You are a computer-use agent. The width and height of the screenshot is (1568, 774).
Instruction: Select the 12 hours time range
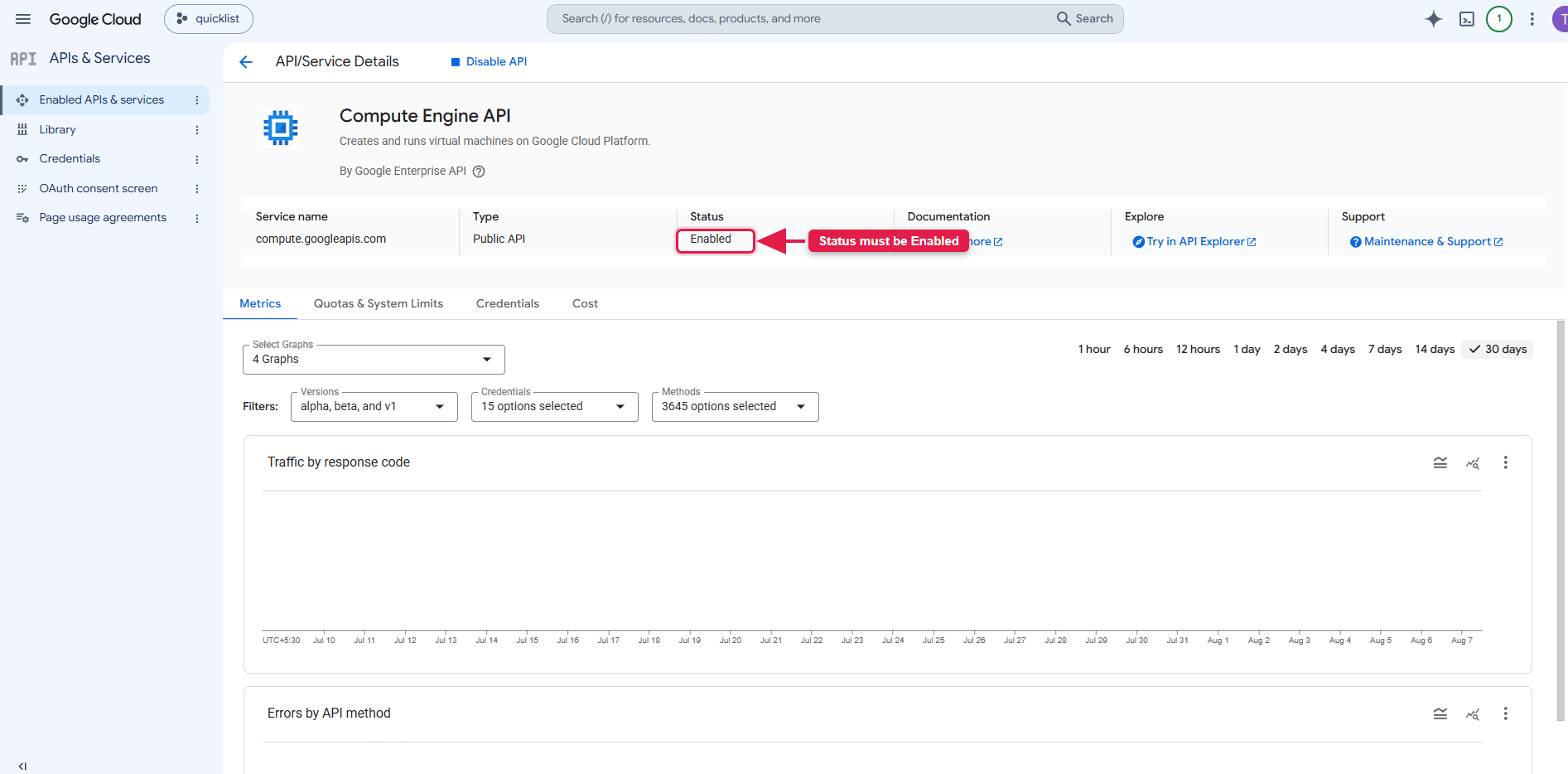[1198, 350]
